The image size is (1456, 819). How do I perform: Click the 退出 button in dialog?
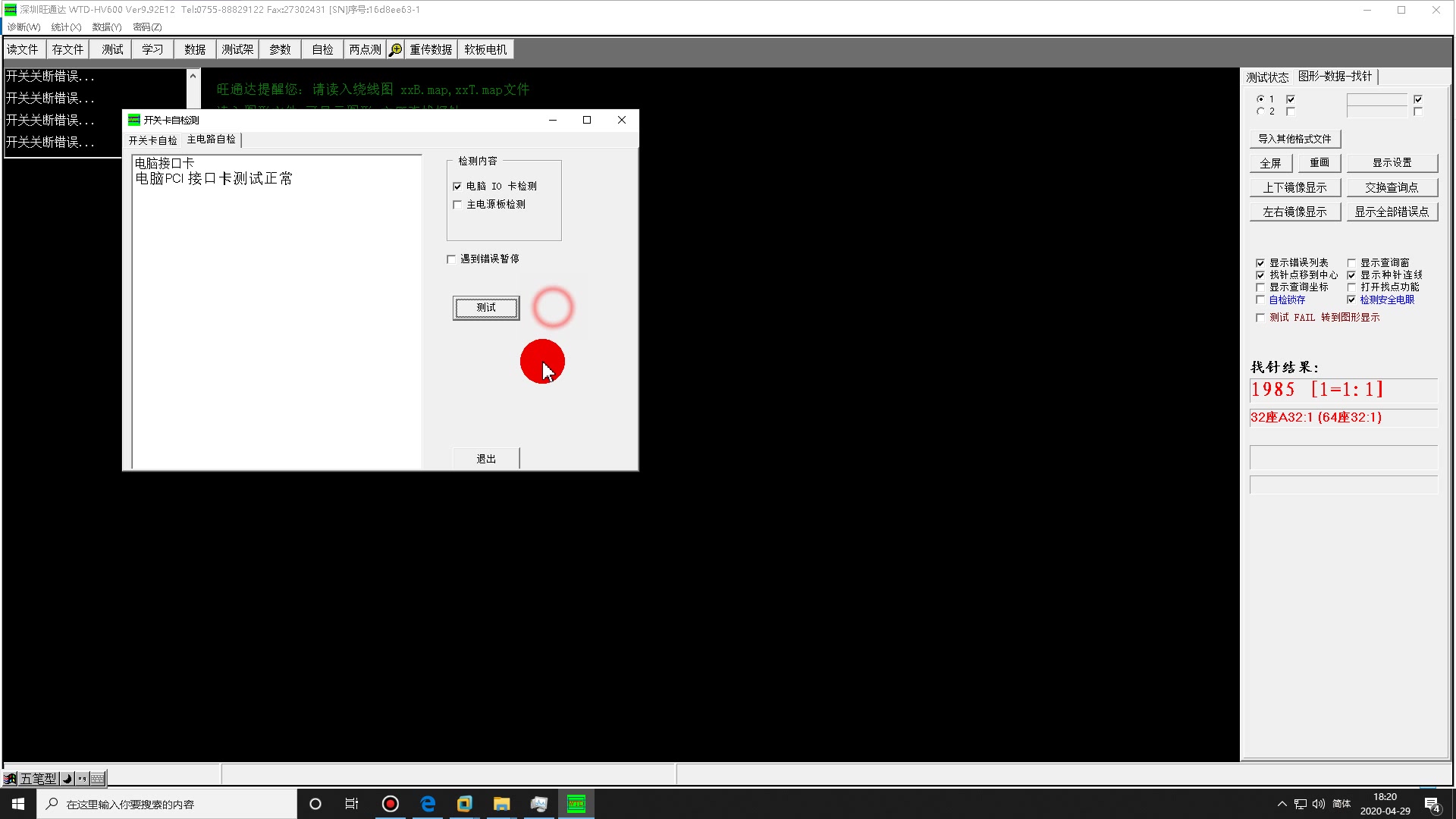(486, 459)
